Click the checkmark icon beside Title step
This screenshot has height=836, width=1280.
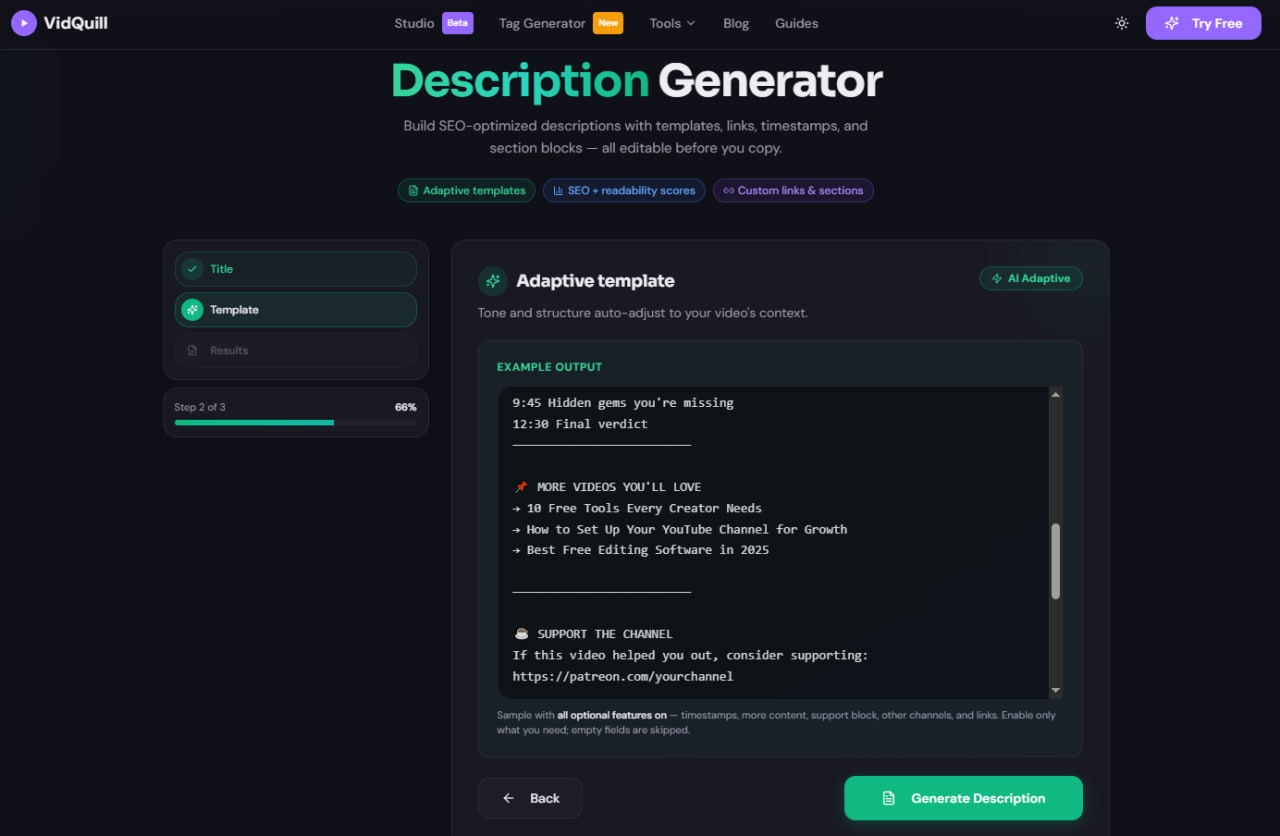(x=192, y=269)
